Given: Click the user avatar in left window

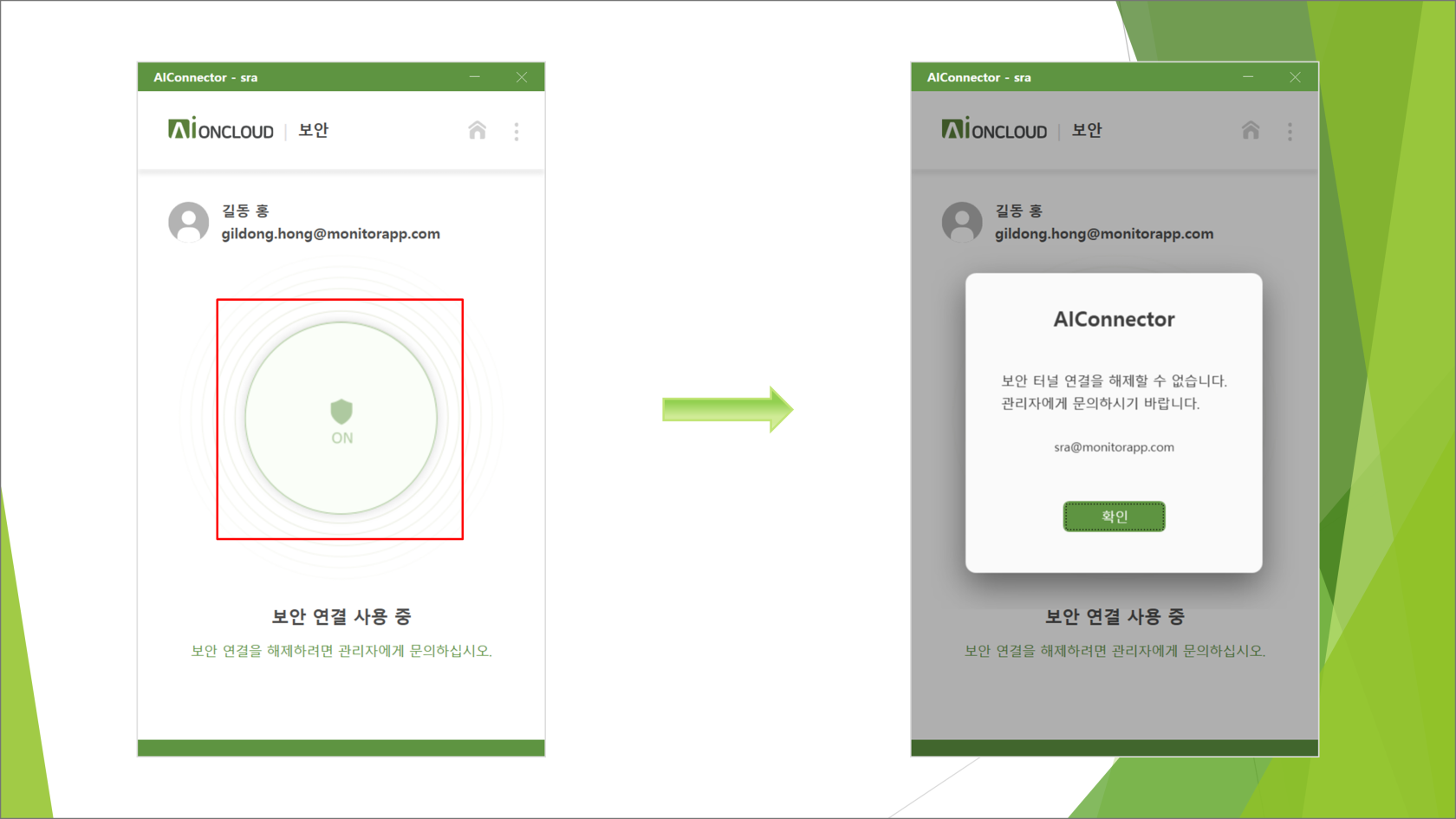Looking at the screenshot, I should (189, 222).
